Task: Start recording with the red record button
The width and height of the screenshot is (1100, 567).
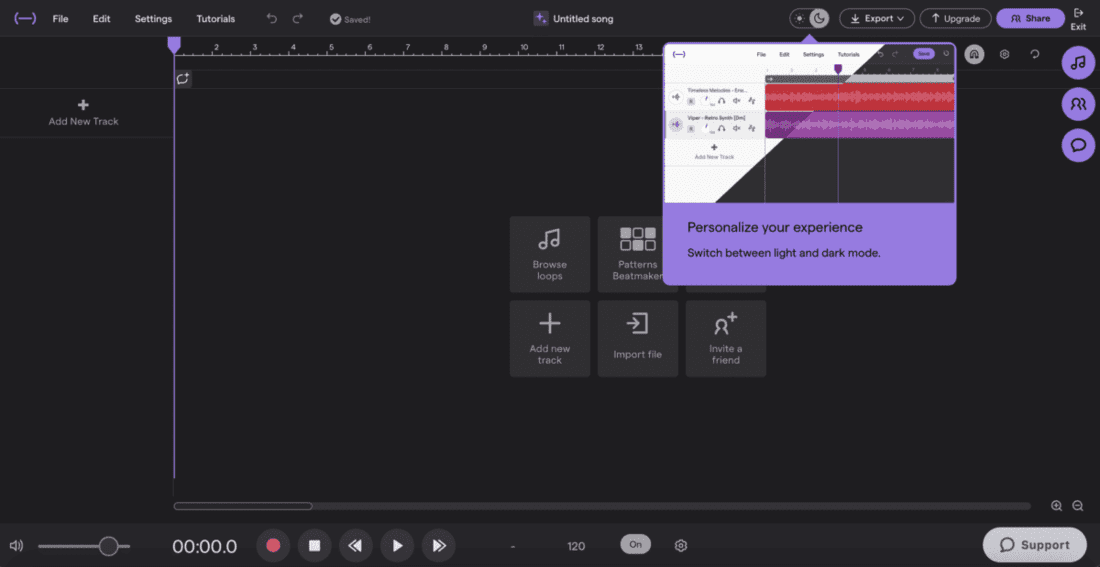Action: pos(274,545)
